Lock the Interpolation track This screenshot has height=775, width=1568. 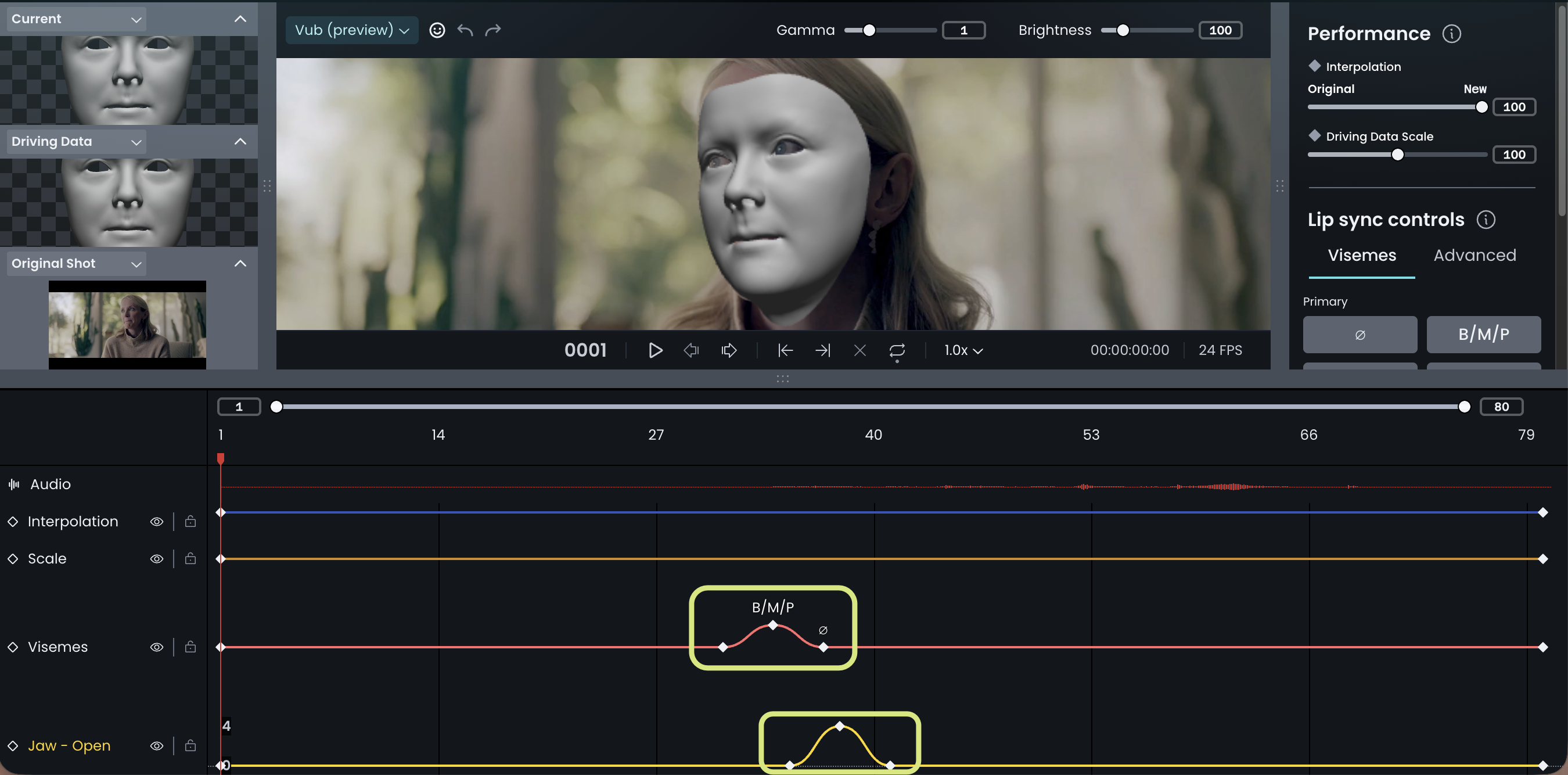(x=190, y=521)
